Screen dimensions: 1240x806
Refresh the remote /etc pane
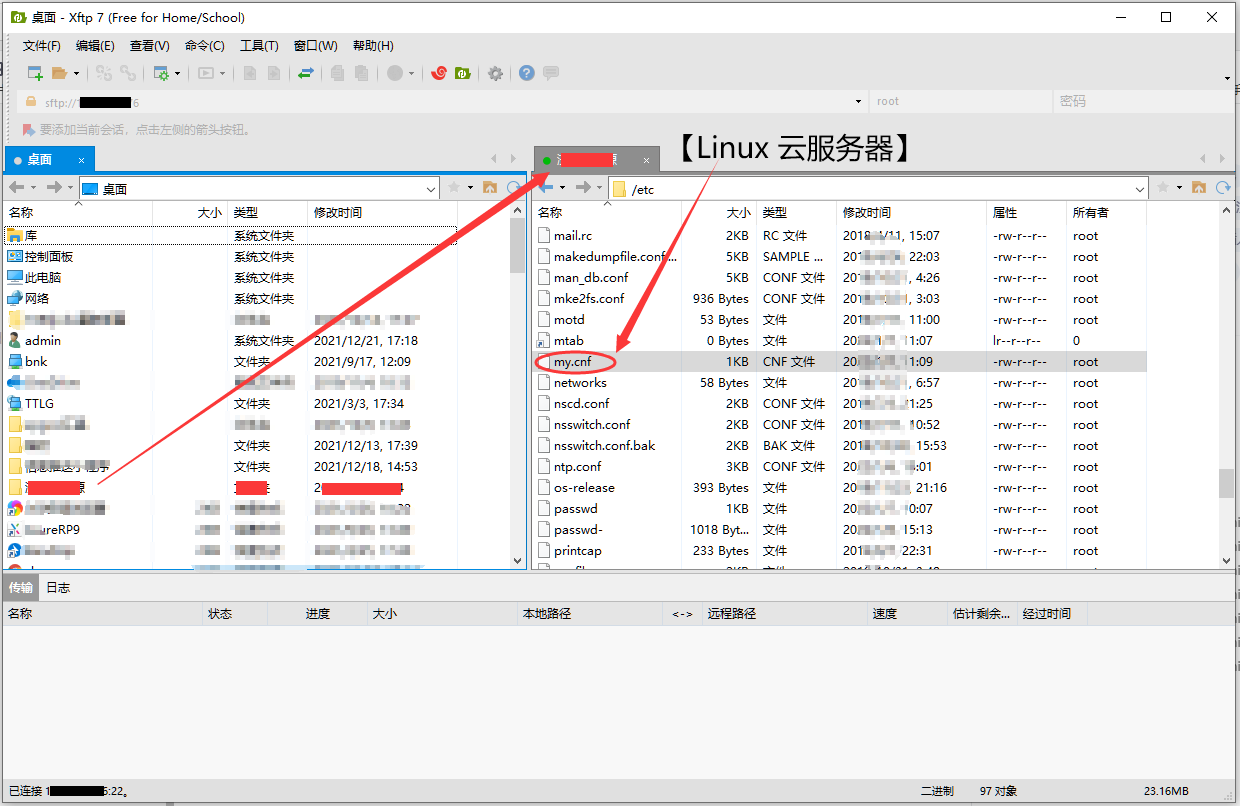coord(1222,187)
